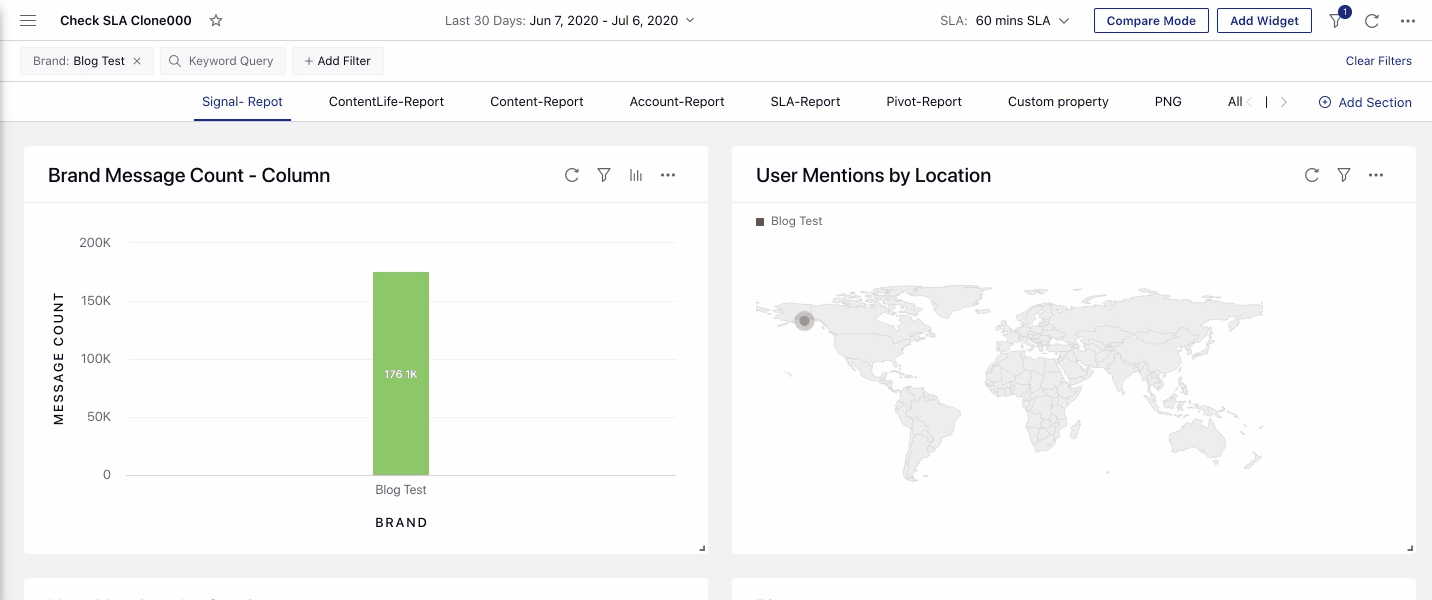Click the Brand Message Count - Column title
Image resolution: width=1432 pixels, height=600 pixels.
point(189,175)
